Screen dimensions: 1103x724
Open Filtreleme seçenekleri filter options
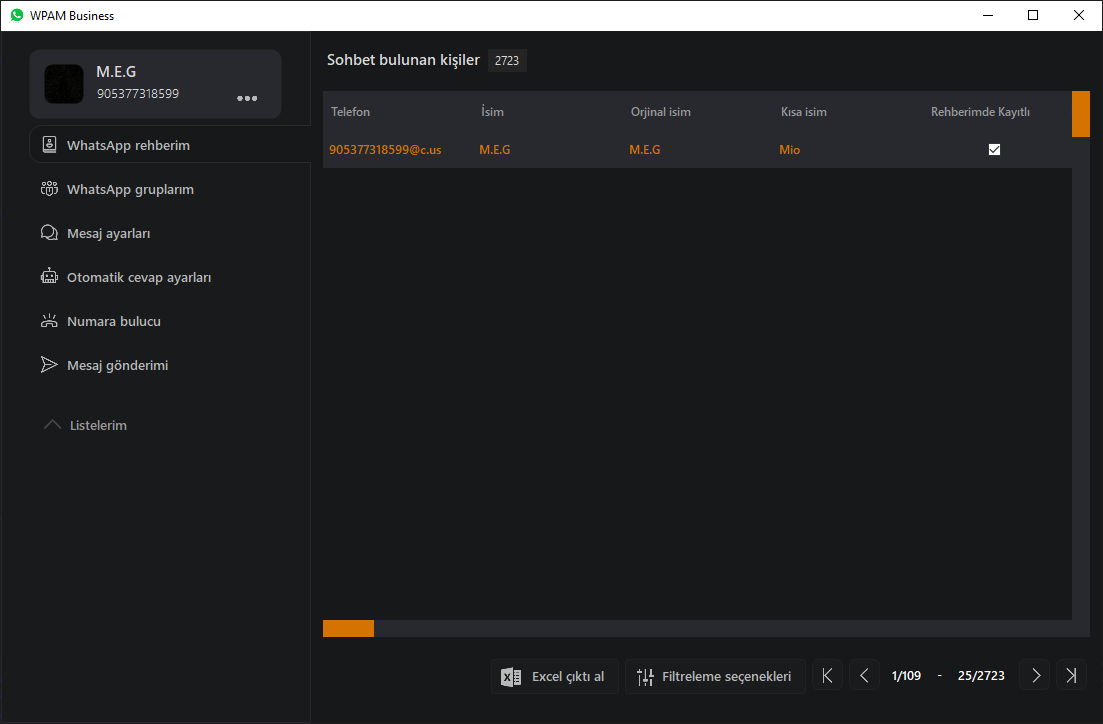[715, 676]
